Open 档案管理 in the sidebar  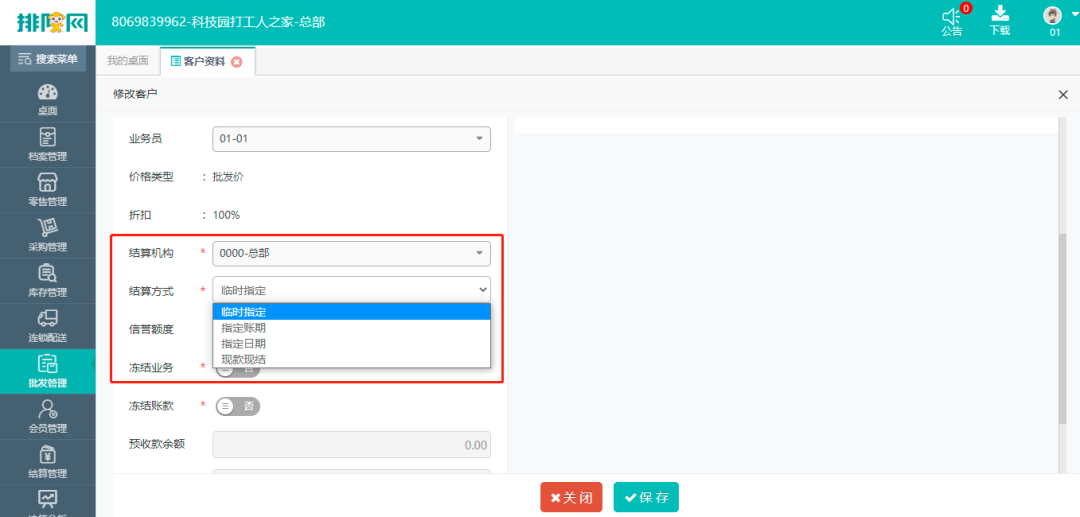(47, 144)
